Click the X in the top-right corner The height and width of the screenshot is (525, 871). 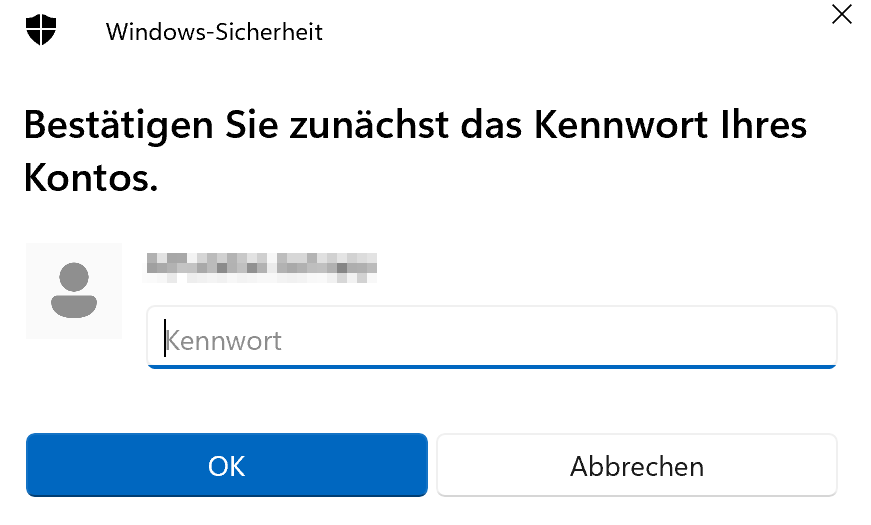click(x=842, y=15)
